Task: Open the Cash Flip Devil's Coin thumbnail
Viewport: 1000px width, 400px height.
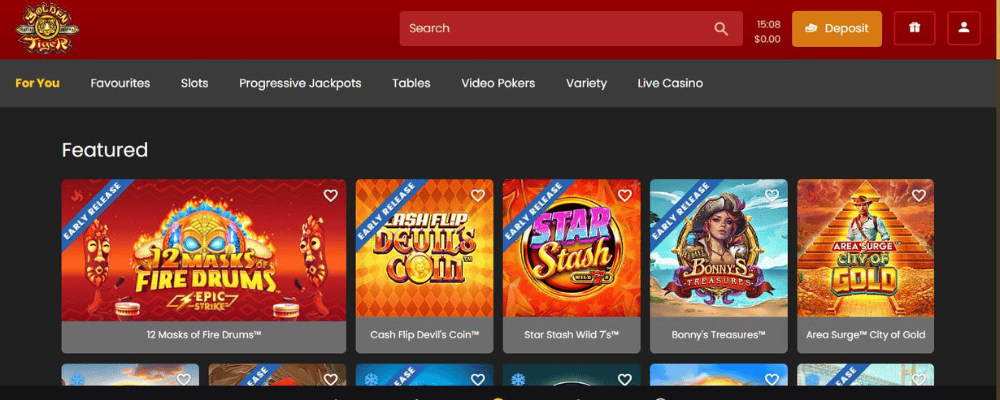Action: [424, 250]
